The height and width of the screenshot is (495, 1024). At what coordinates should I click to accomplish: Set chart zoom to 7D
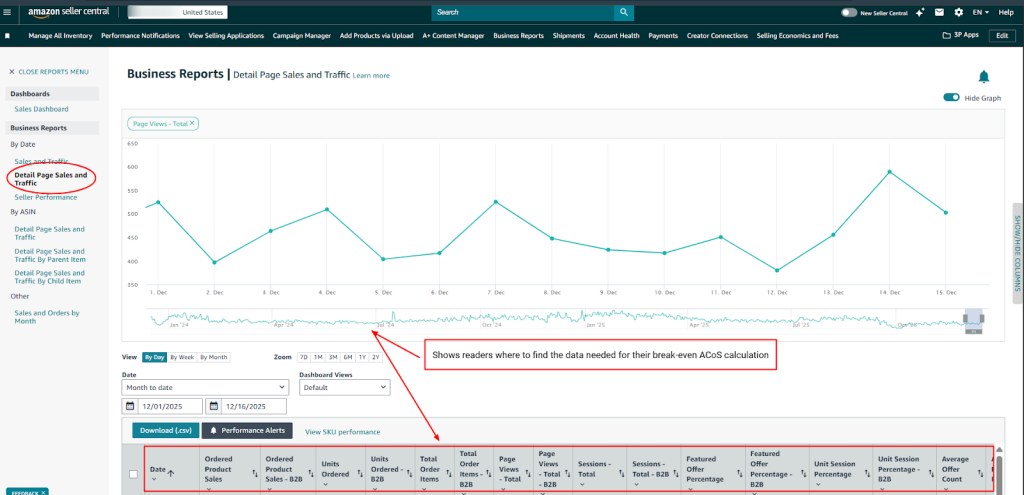(x=303, y=357)
